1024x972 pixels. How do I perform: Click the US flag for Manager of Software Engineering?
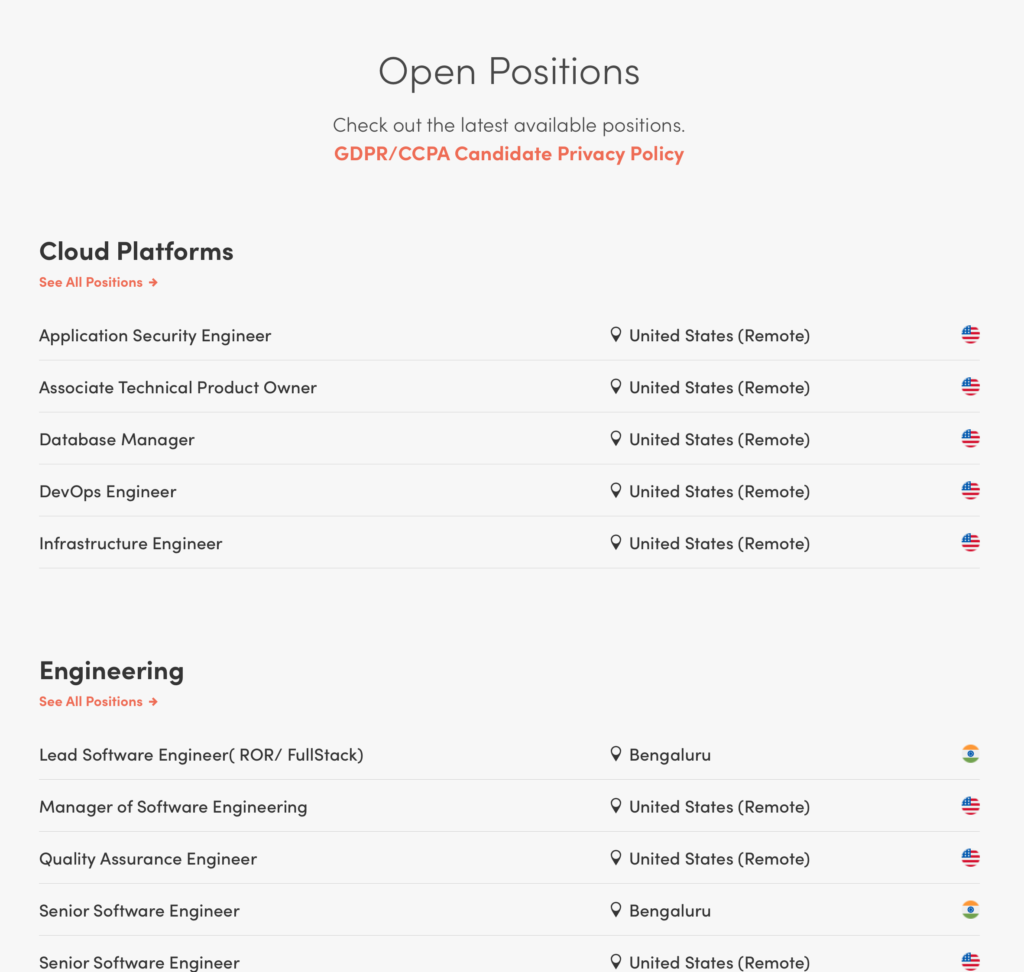point(970,806)
